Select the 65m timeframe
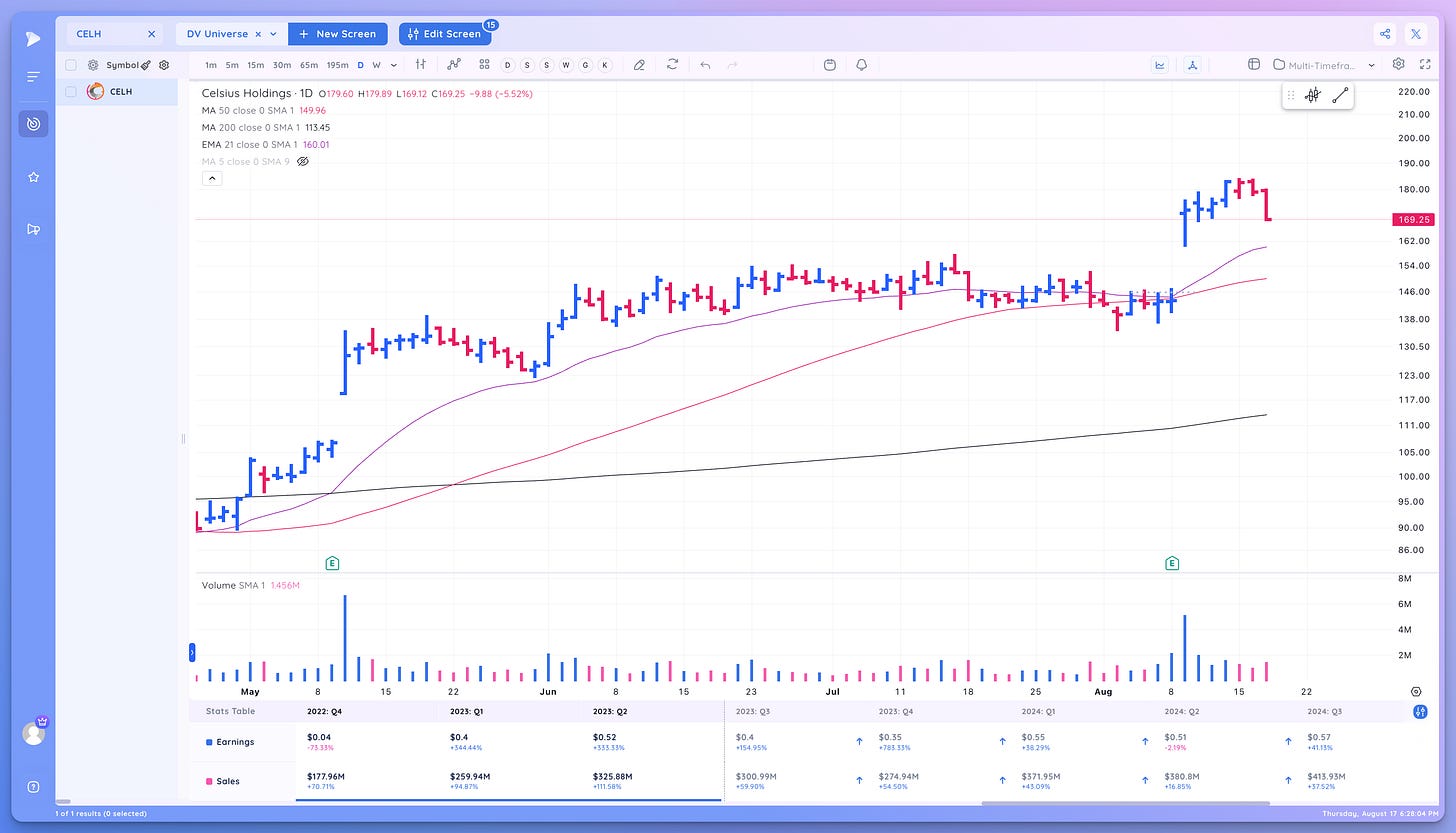Image resolution: width=1456 pixels, height=833 pixels. coord(309,65)
